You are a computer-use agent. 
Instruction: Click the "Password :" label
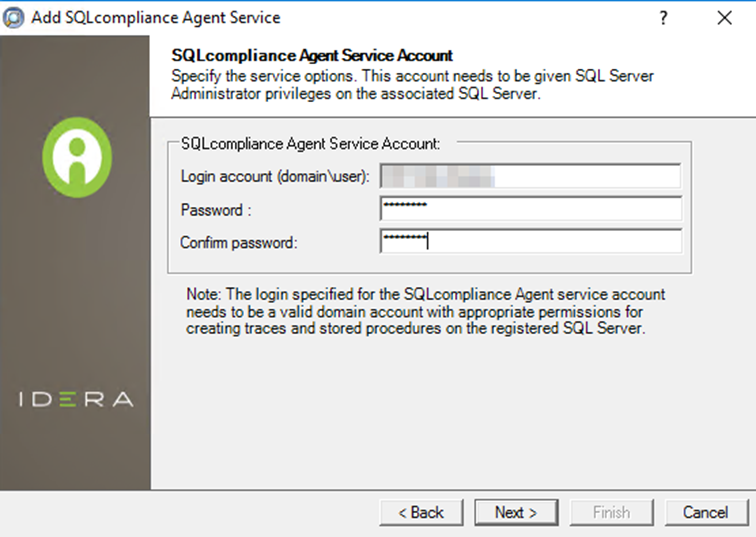tap(212, 210)
